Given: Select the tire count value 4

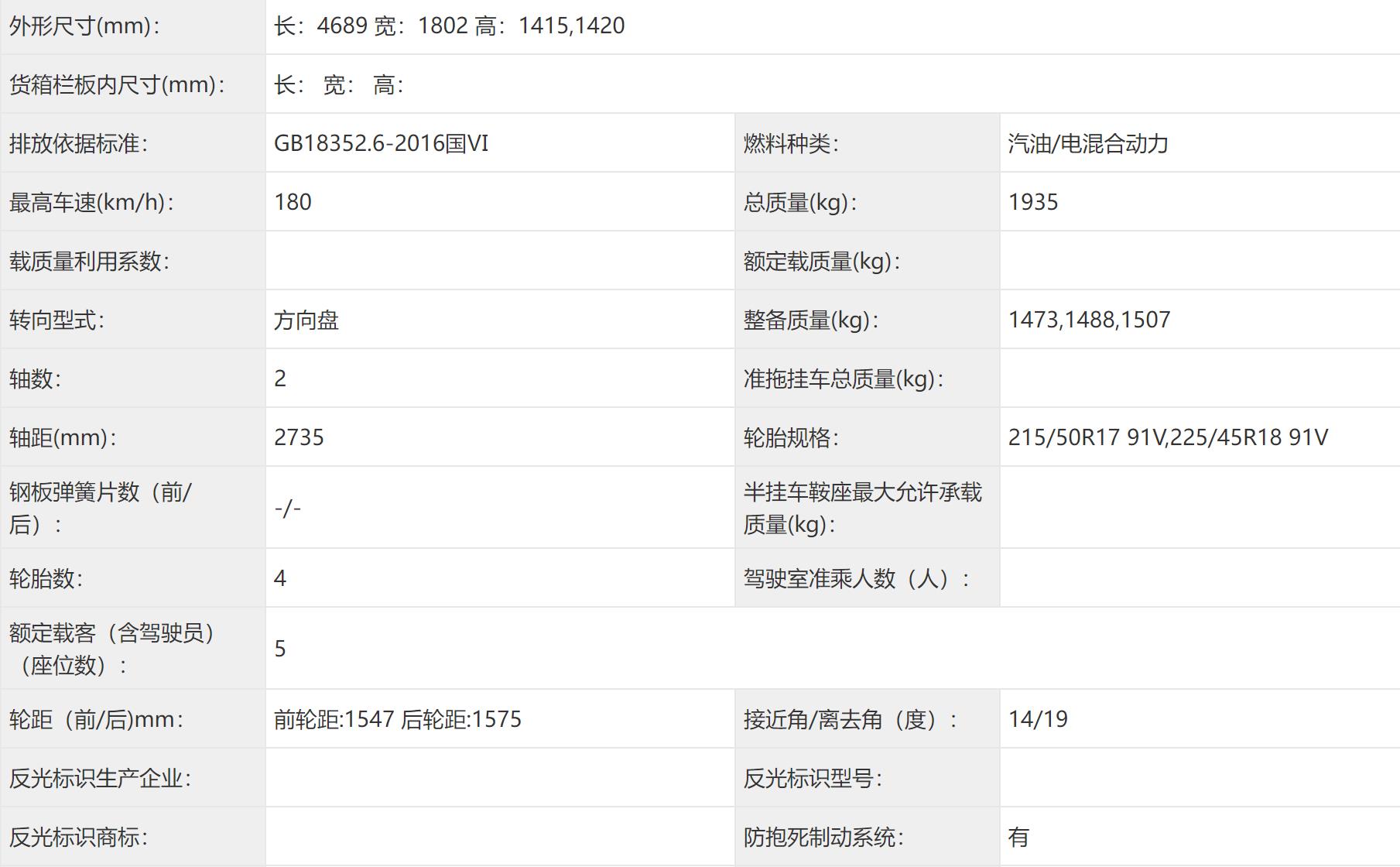Looking at the screenshot, I should [280, 578].
